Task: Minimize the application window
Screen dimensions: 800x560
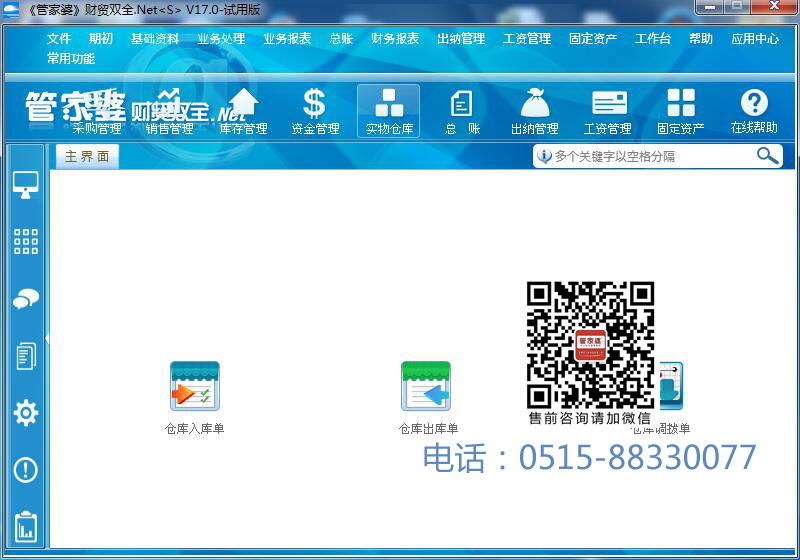Action: (x=710, y=7)
